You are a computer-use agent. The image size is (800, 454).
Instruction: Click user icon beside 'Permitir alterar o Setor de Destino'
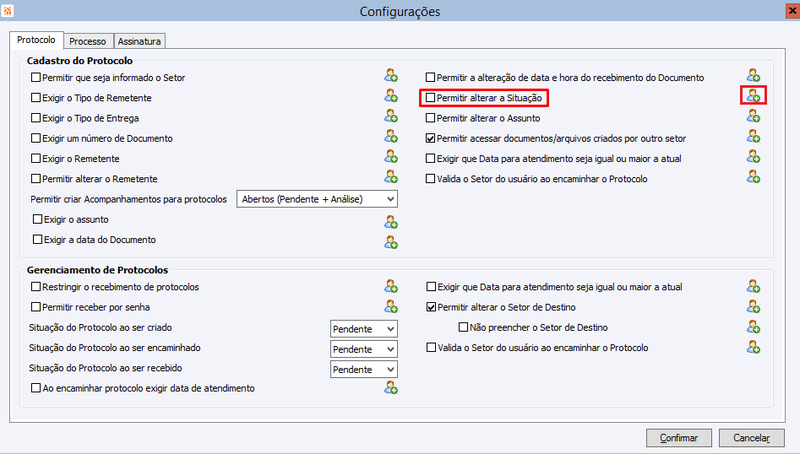pos(754,307)
